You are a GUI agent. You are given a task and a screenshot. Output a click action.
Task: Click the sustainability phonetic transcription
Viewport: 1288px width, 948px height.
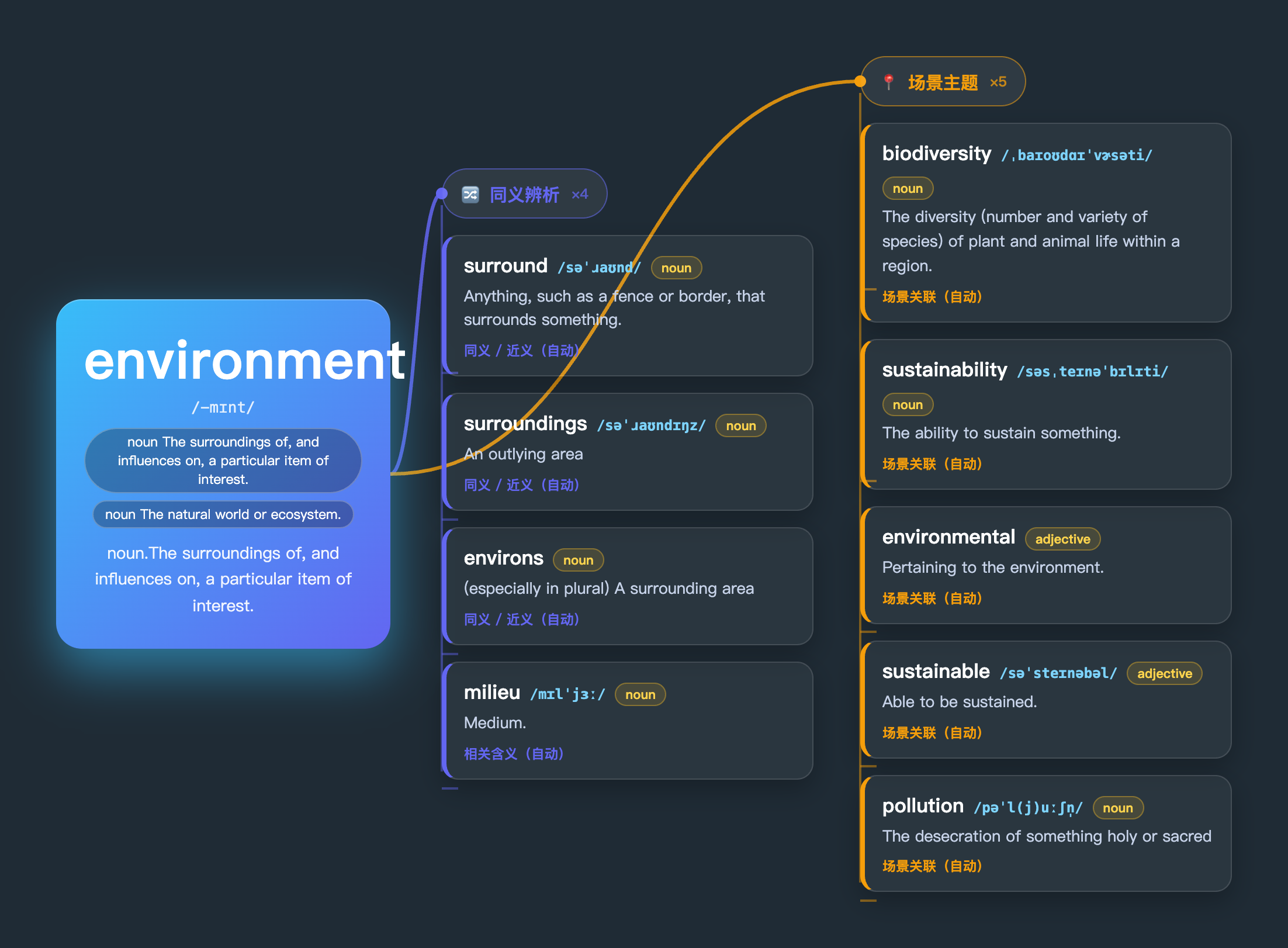coord(1092,371)
